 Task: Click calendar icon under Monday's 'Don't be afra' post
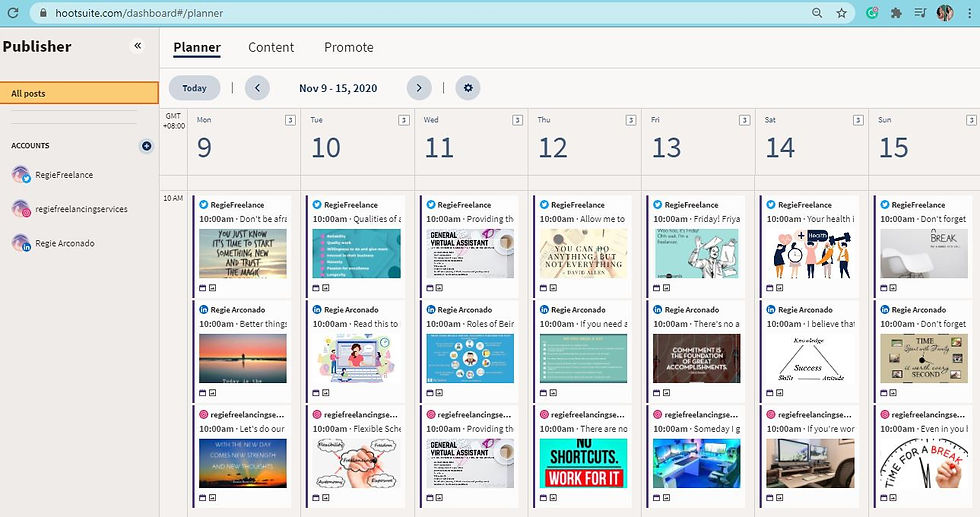pos(202,288)
